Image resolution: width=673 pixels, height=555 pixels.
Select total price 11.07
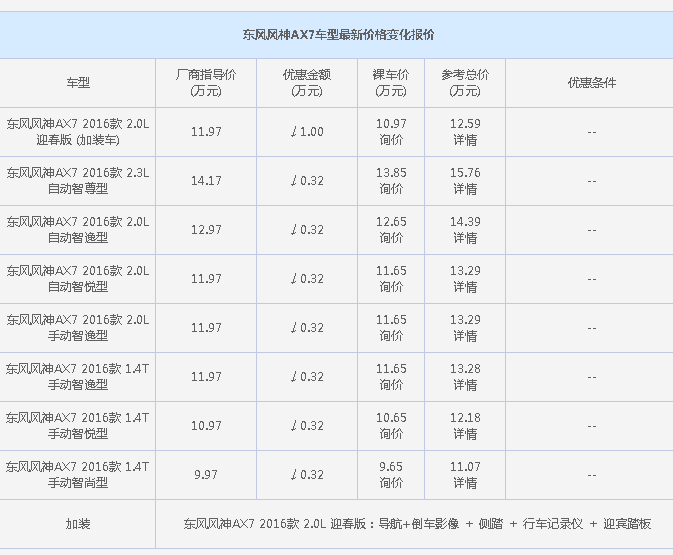[x=465, y=466]
